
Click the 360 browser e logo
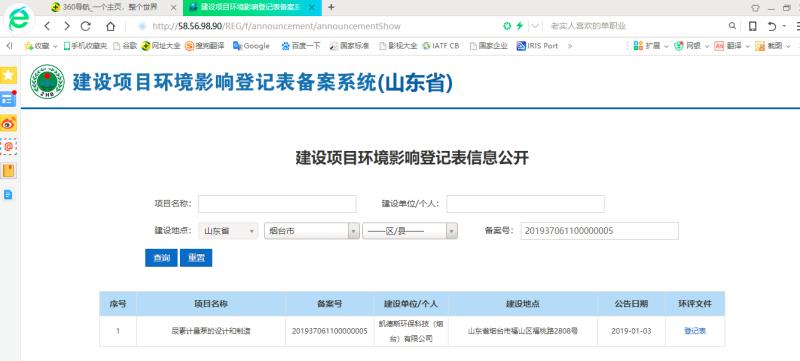(x=19, y=19)
